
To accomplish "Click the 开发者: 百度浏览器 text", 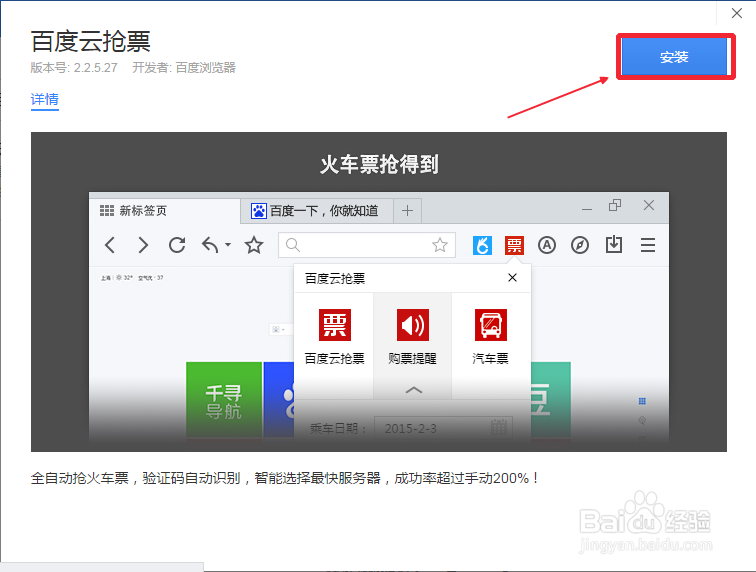I will (184, 68).
